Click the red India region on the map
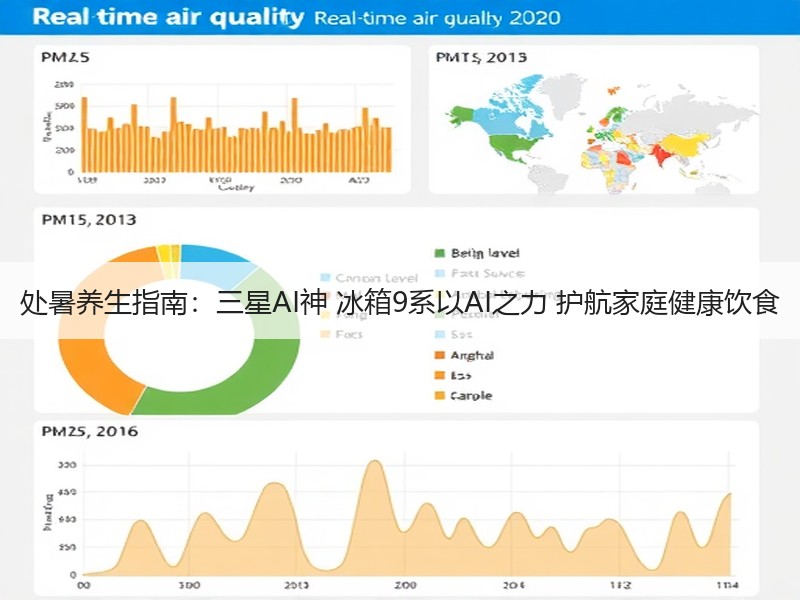 (x=661, y=155)
